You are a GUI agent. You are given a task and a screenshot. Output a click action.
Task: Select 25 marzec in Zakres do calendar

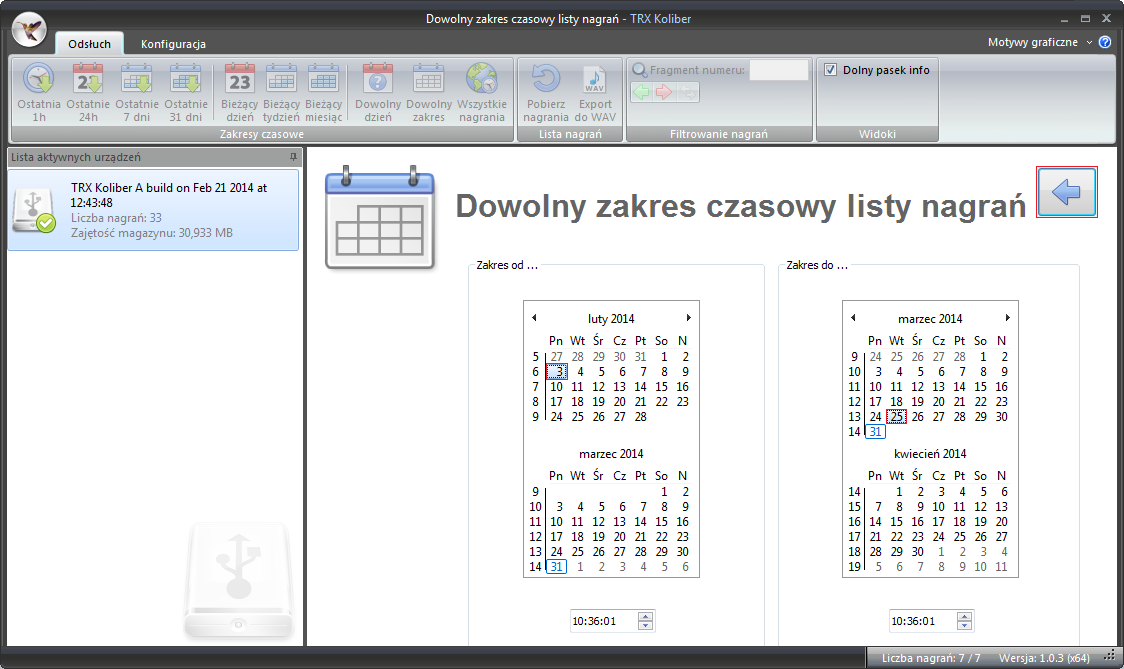pyautogui.click(x=896, y=417)
